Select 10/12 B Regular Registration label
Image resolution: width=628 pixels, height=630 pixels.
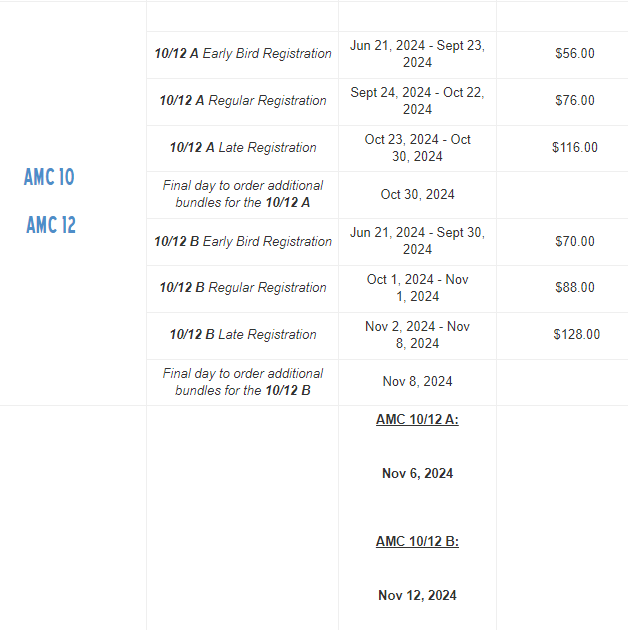(x=243, y=288)
